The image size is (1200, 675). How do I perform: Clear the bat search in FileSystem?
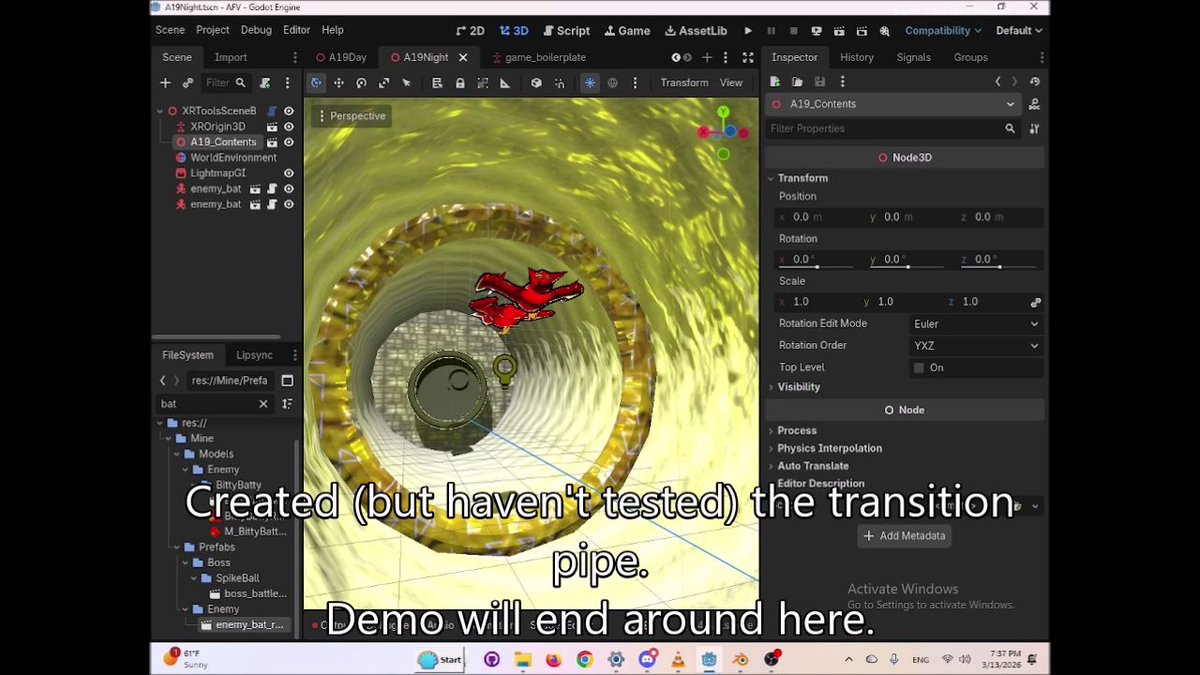(263, 404)
